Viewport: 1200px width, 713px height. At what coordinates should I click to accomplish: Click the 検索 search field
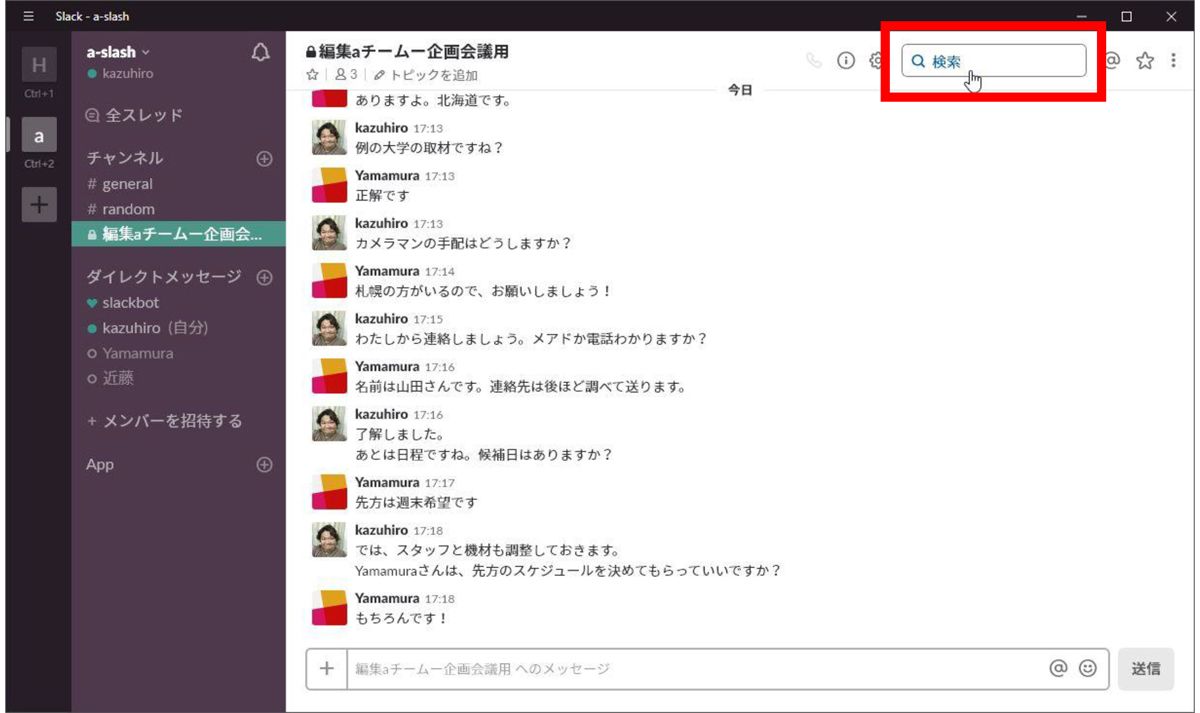click(x=994, y=60)
